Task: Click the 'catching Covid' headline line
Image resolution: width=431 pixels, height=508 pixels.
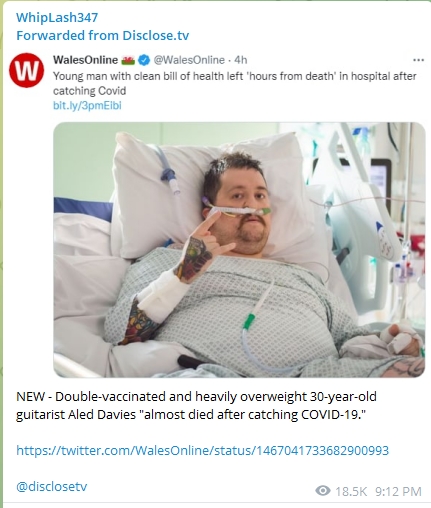Action: [90, 91]
